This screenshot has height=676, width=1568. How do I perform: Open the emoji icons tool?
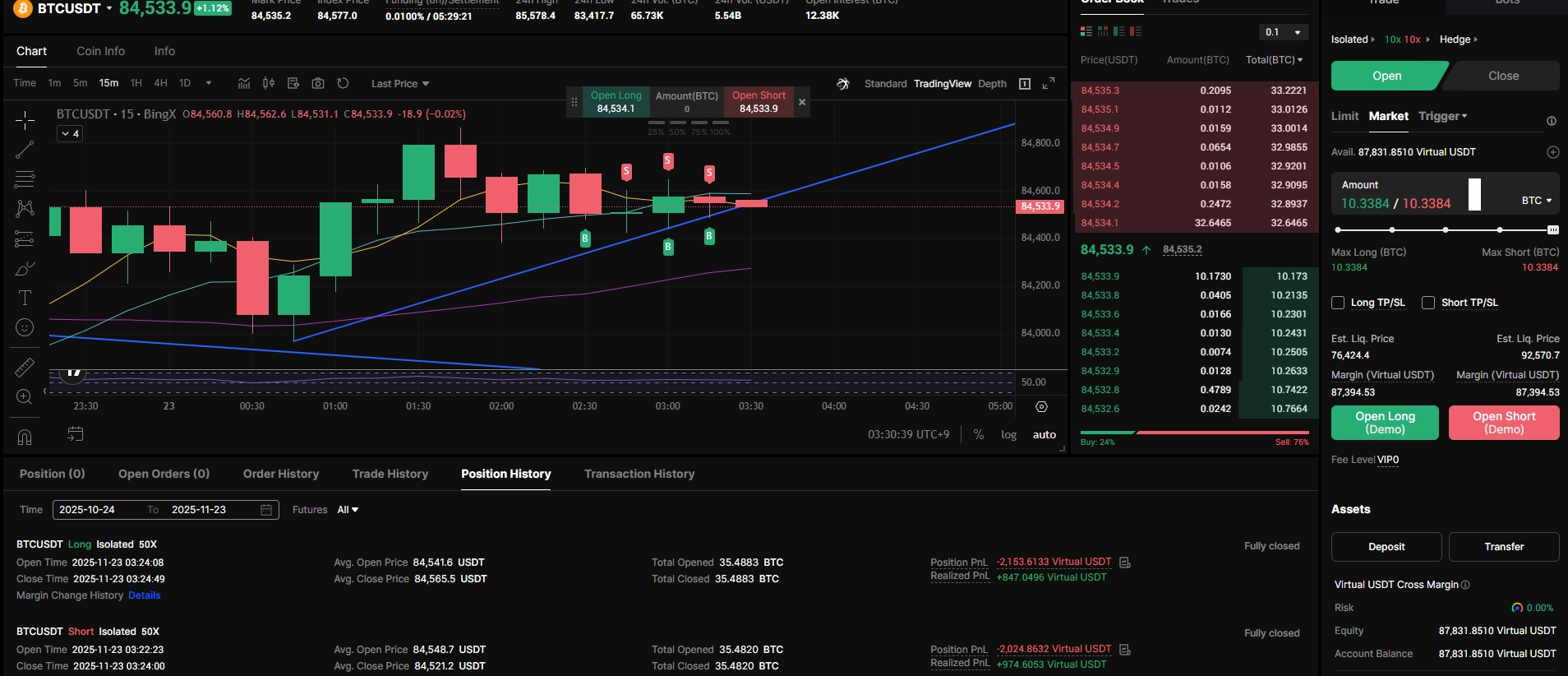(25, 327)
